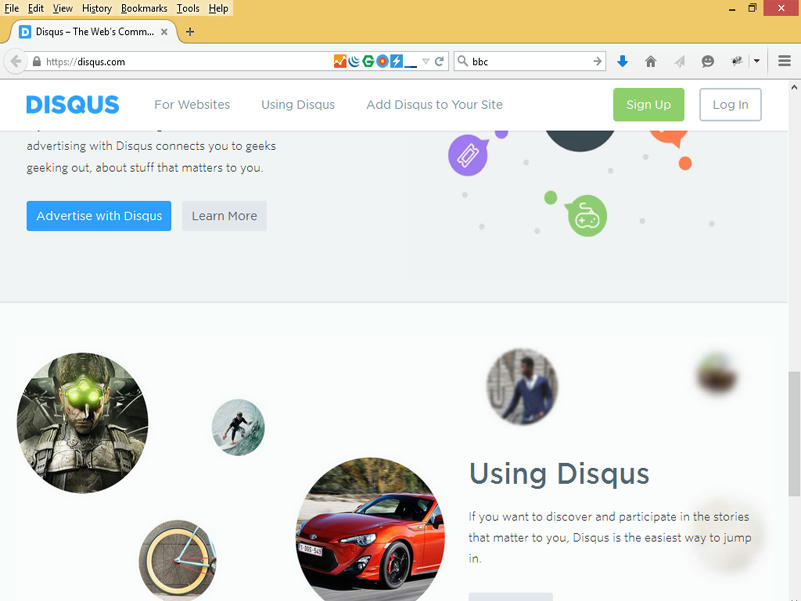801x601 pixels.
Task: Select the Disqus – The Web's Comm... tab
Action: (93, 32)
